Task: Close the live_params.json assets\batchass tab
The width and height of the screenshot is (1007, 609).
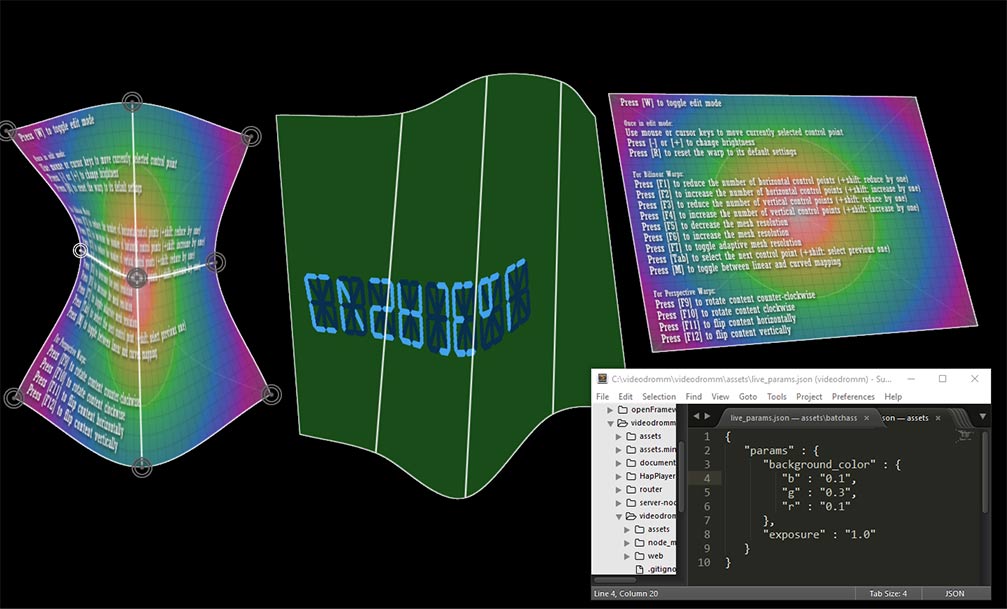Action: (x=866, y=417)
